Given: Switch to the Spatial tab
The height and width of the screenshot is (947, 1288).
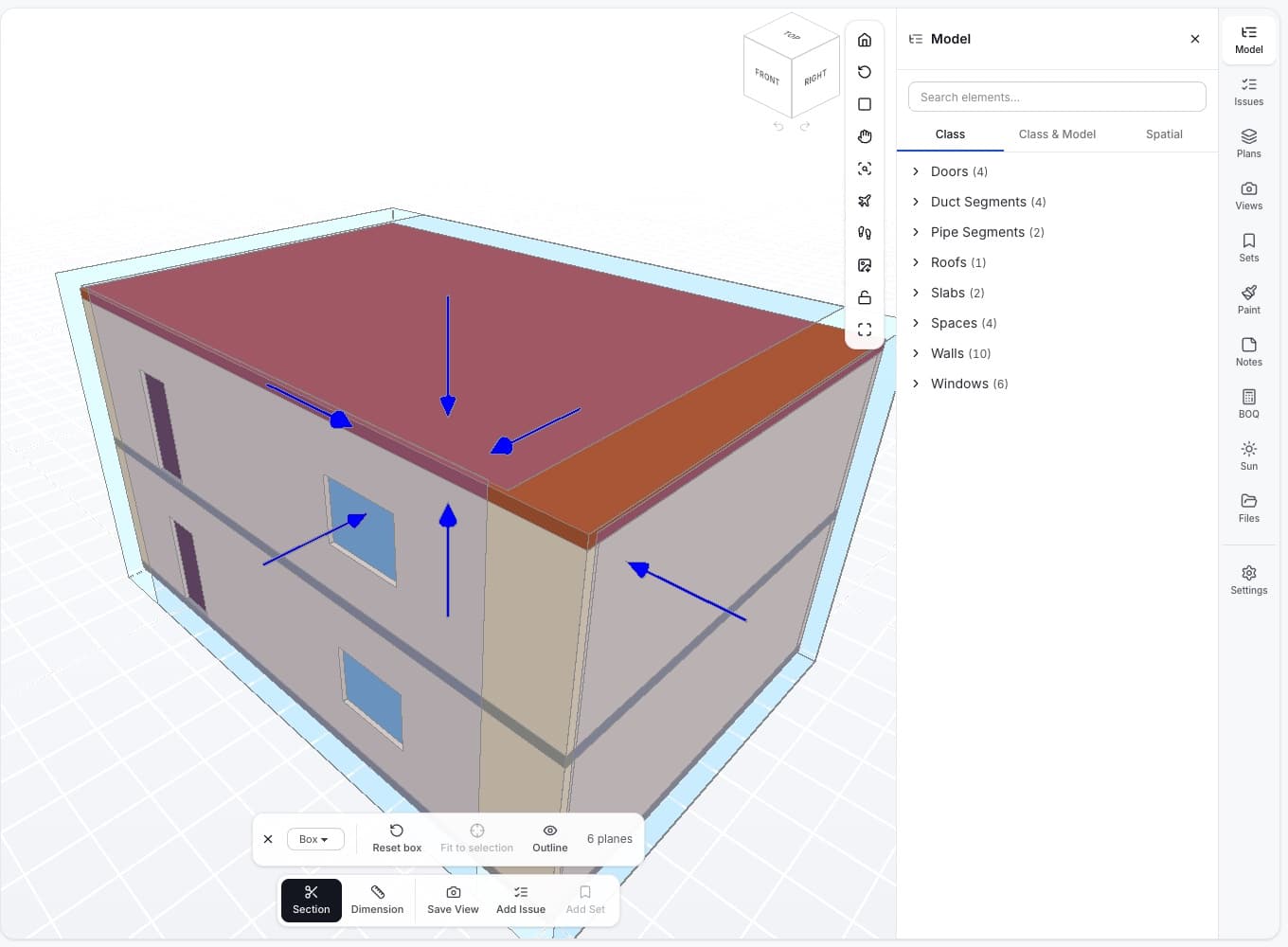Looking at the screenshot, I should (1164, 134).
